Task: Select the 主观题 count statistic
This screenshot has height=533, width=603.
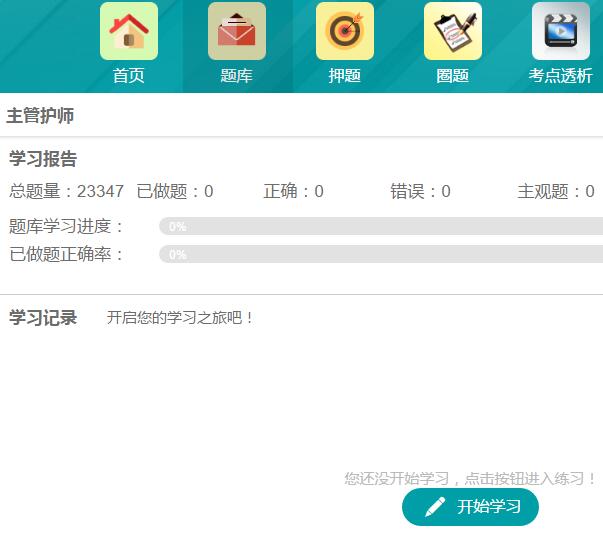Action: point(555,192)
